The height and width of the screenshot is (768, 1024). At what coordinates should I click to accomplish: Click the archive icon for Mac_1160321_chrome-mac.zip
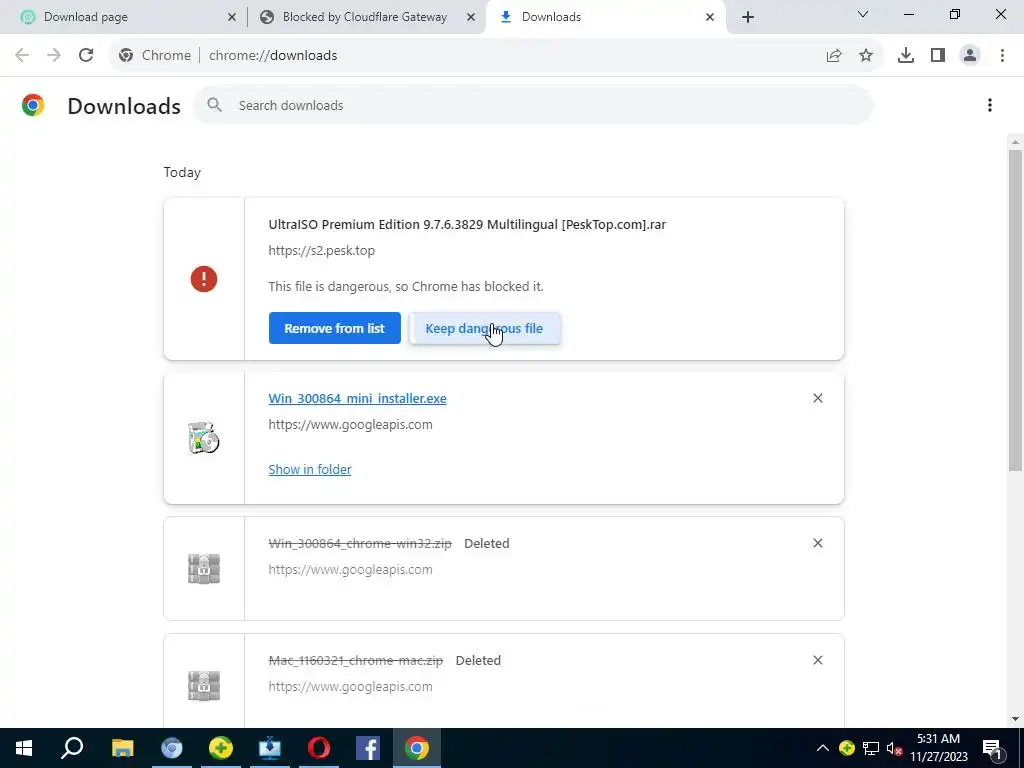click(204, 686)
